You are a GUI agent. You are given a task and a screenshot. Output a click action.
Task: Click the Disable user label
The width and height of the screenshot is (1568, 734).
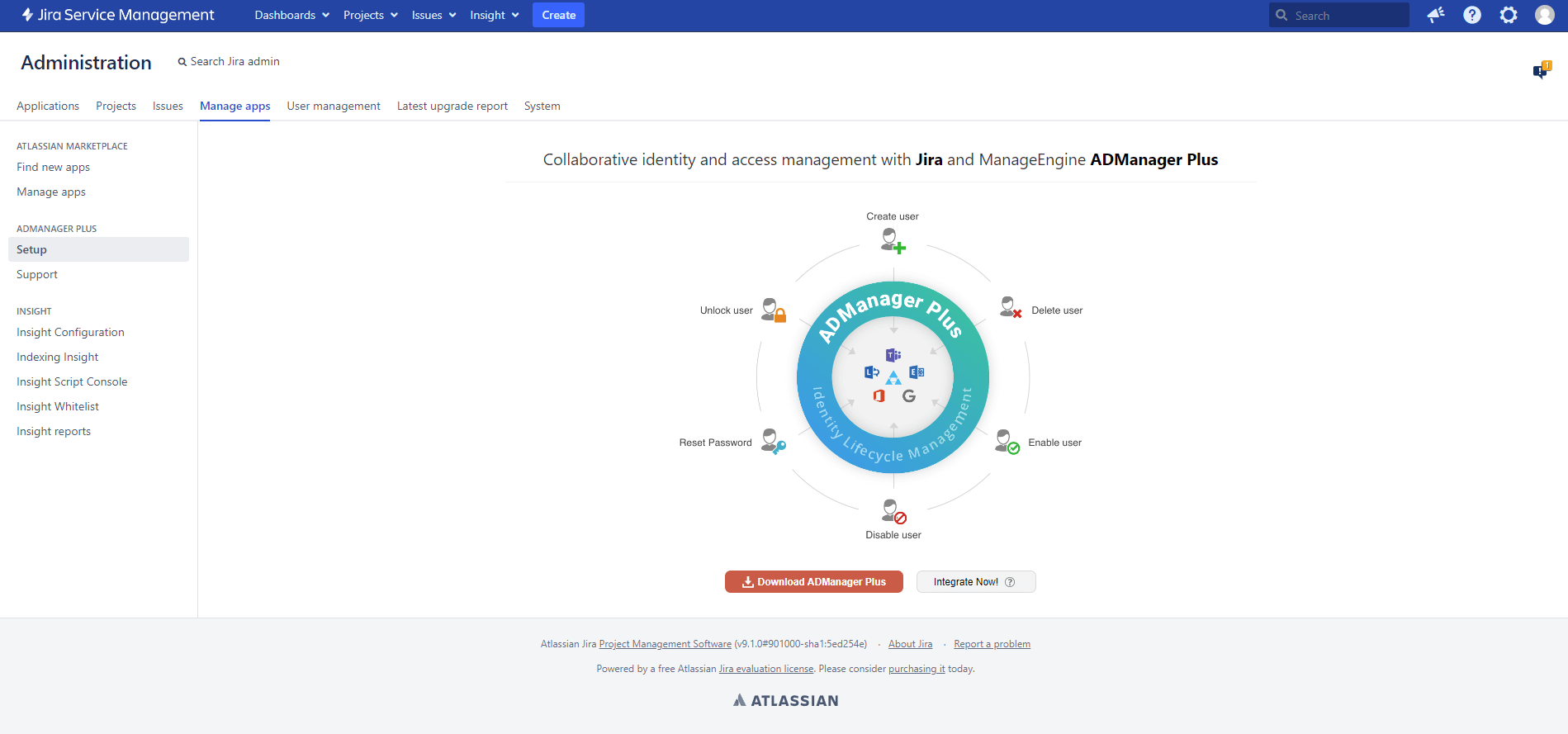point(893,535)
